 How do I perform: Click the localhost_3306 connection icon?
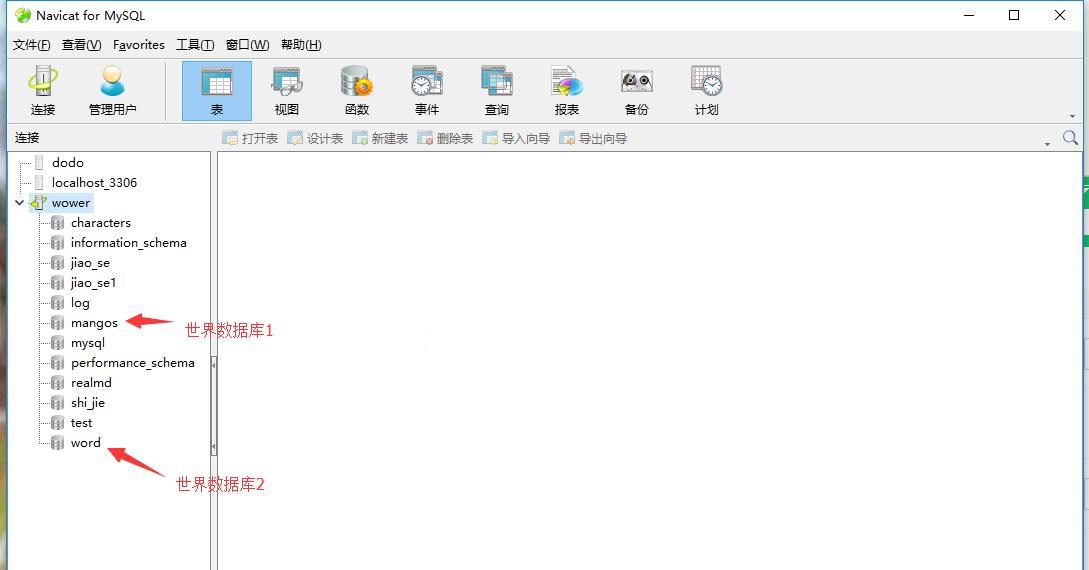tap(39, 183)
